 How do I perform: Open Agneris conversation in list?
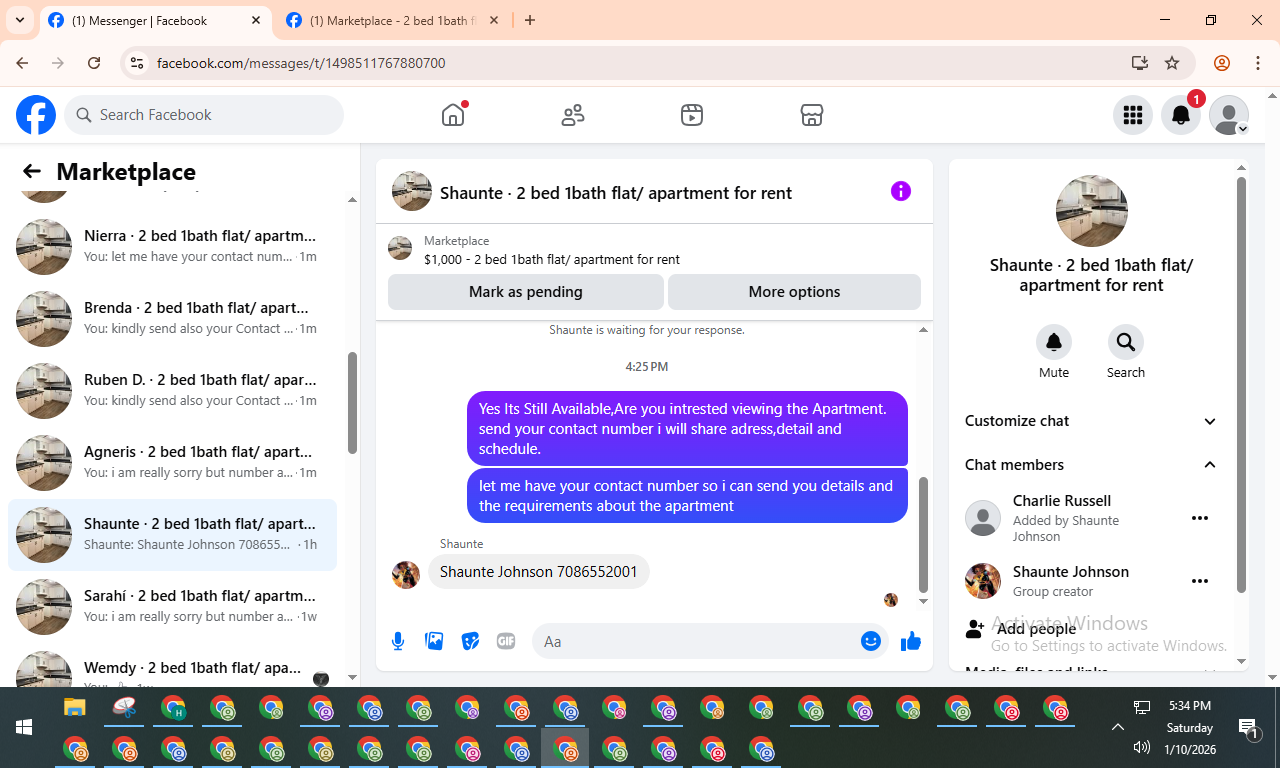pos(172,462)
